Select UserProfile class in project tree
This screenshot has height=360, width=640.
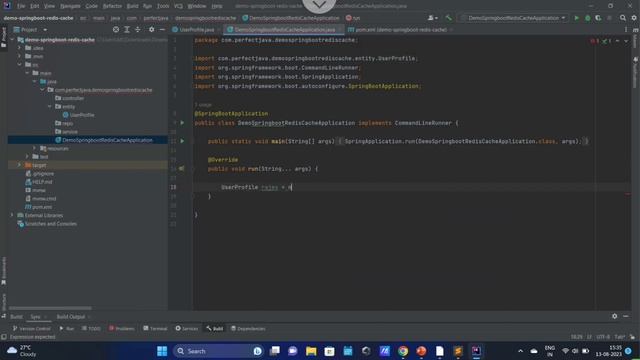tap(82, 115)
